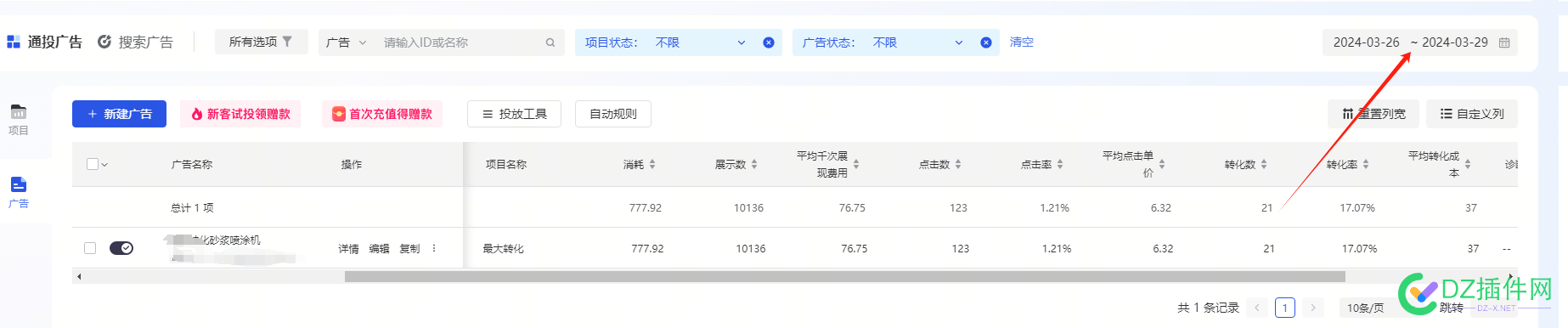Click 新客试投领赠款 promotion button

[x=241, y=114]
